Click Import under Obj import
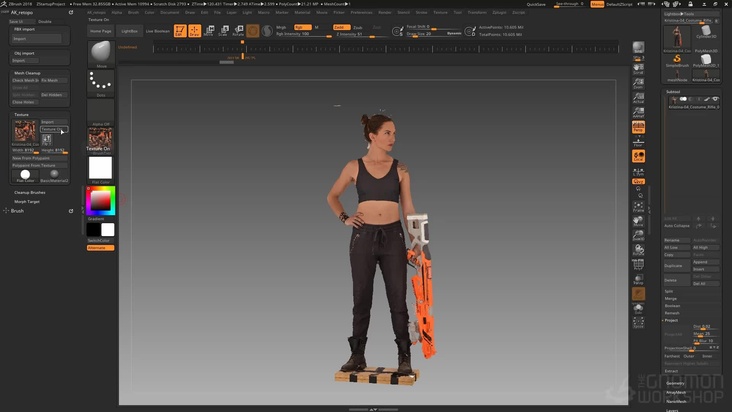732x412 pixels. click(25, 61)
